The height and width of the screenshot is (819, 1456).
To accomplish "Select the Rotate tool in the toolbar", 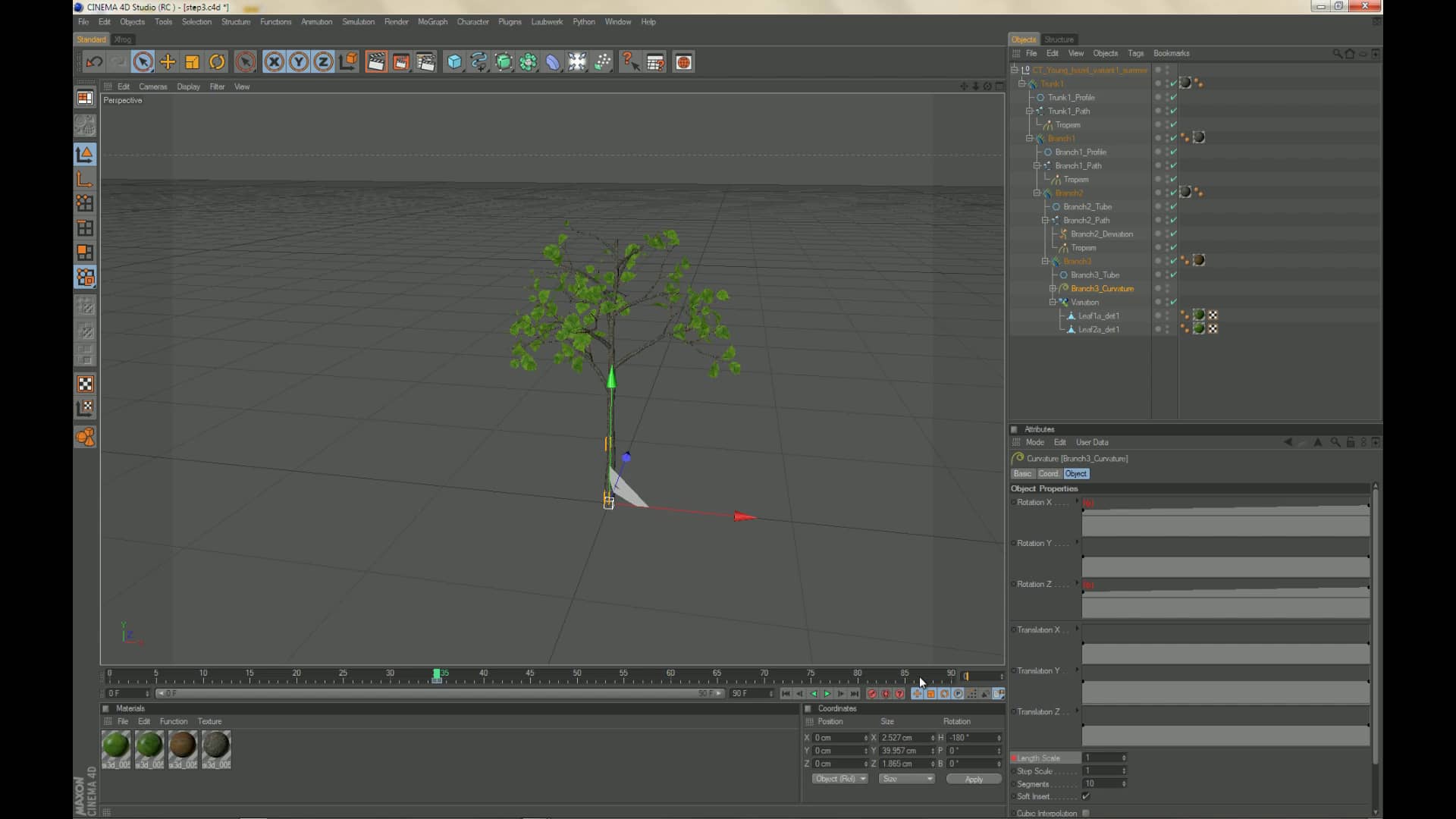I will 217,61.
